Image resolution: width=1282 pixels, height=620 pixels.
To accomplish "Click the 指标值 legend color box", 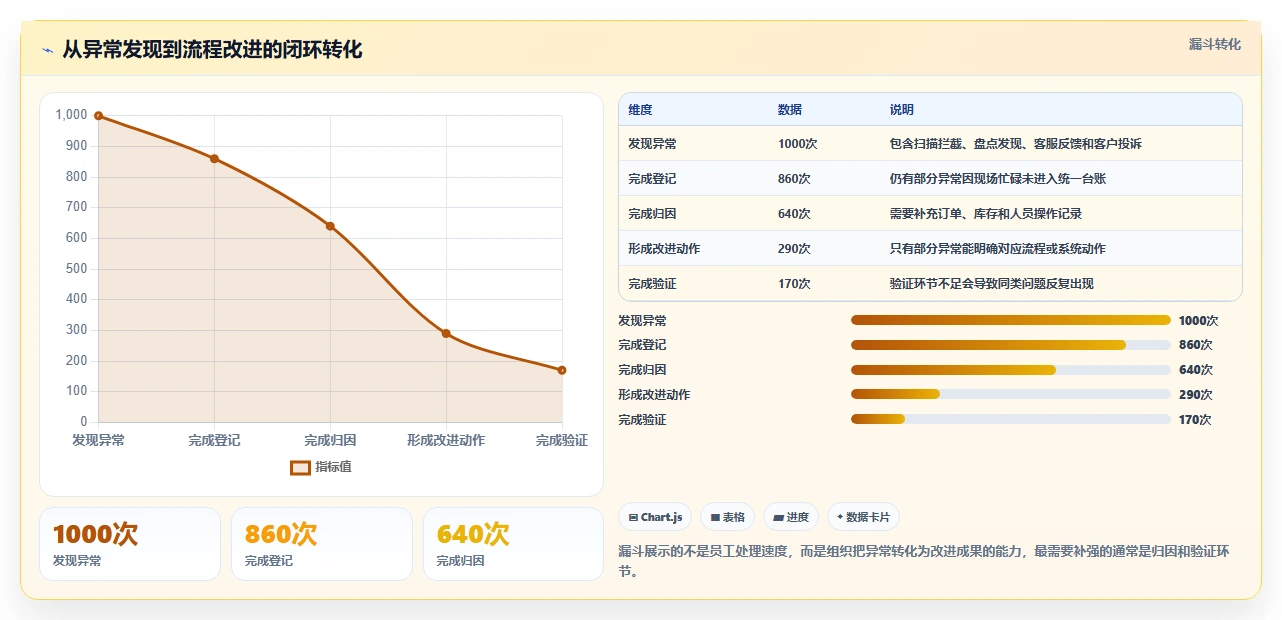I will (x=300, y=467).
